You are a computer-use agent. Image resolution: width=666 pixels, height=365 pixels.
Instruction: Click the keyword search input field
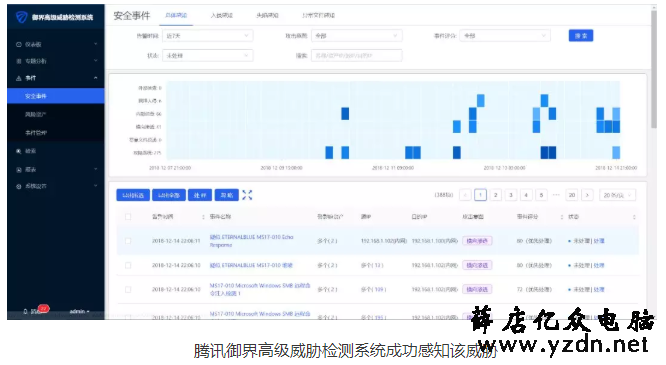pyautogui.click(x=357, y=56)
